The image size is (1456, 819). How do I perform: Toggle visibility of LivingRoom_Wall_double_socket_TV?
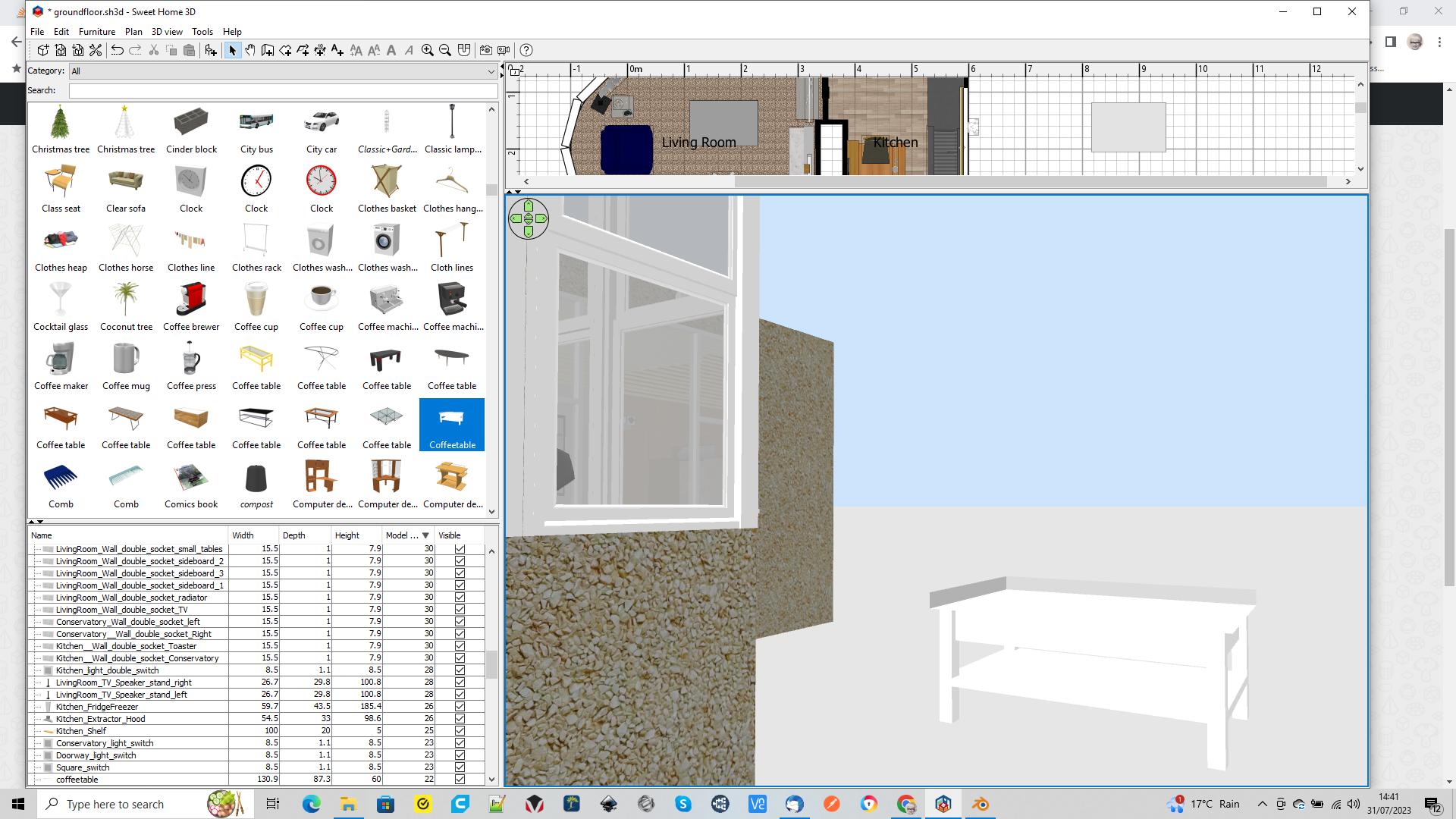pyautogui.click(x=460, y=610)
